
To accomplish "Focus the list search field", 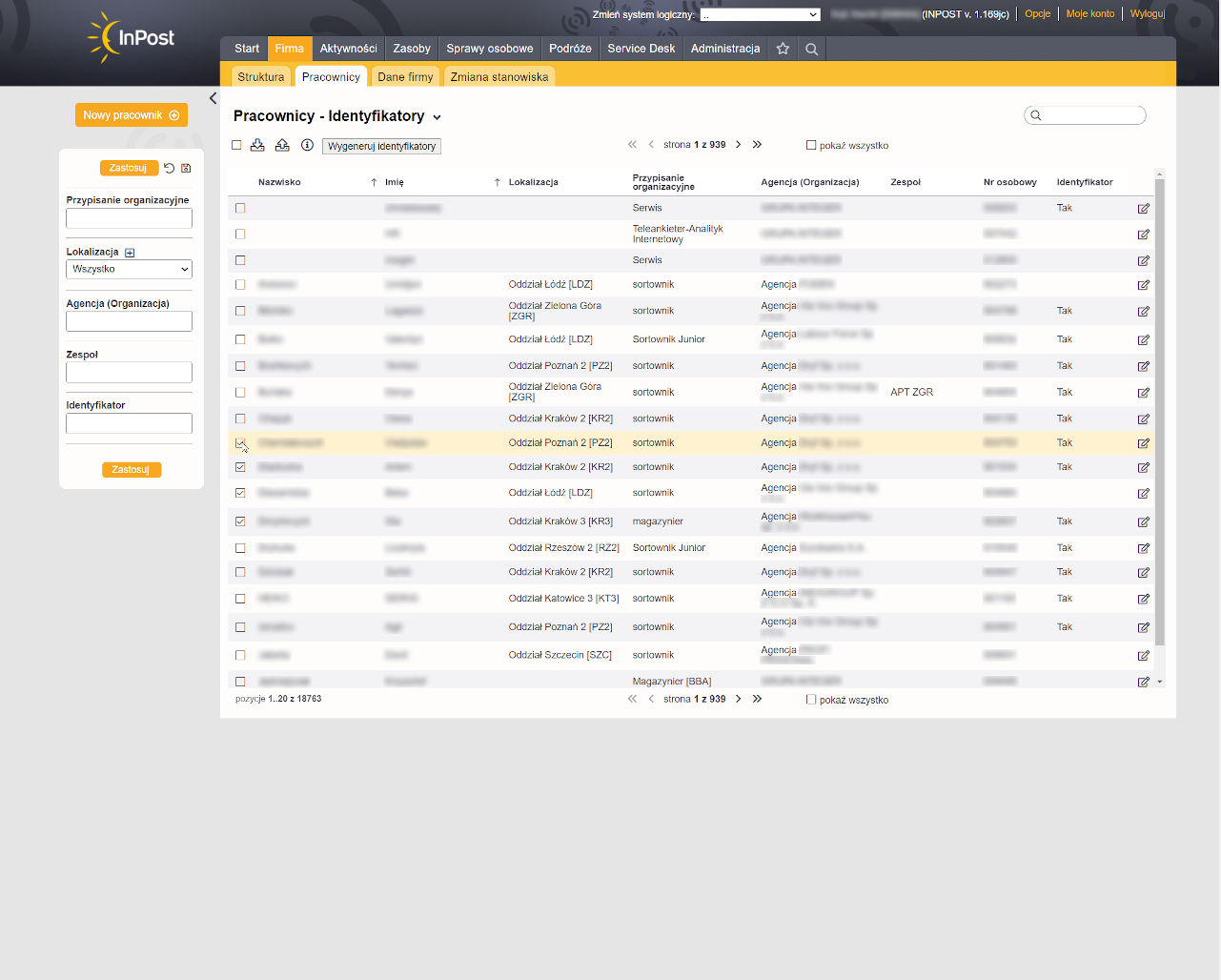I will (1085, 115).
